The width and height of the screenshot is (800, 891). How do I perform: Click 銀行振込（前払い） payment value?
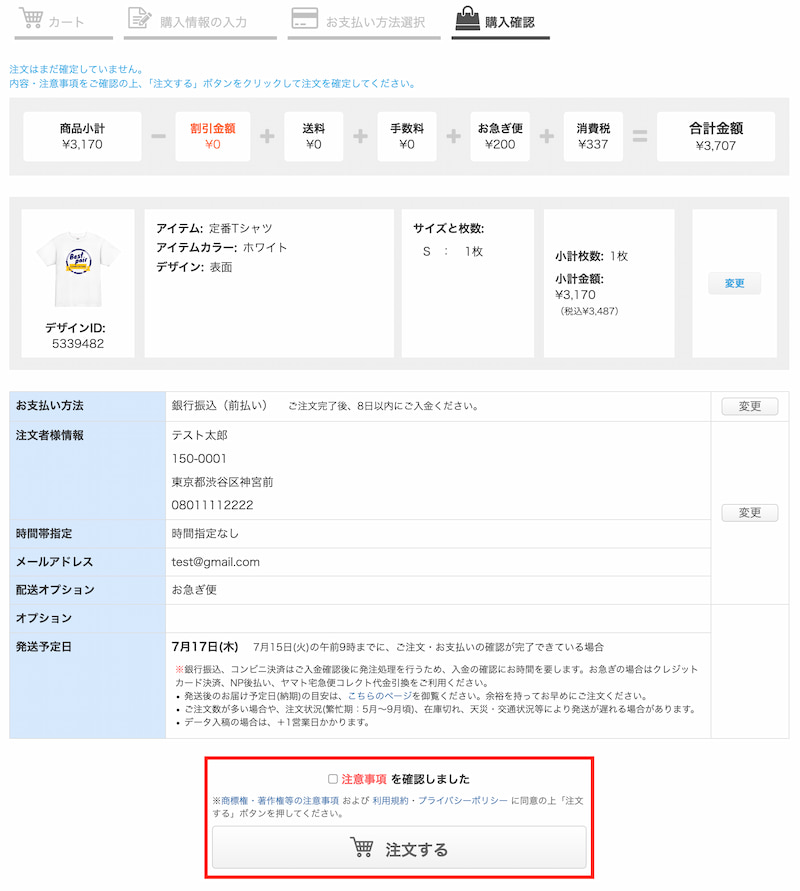tap(219, 406)
